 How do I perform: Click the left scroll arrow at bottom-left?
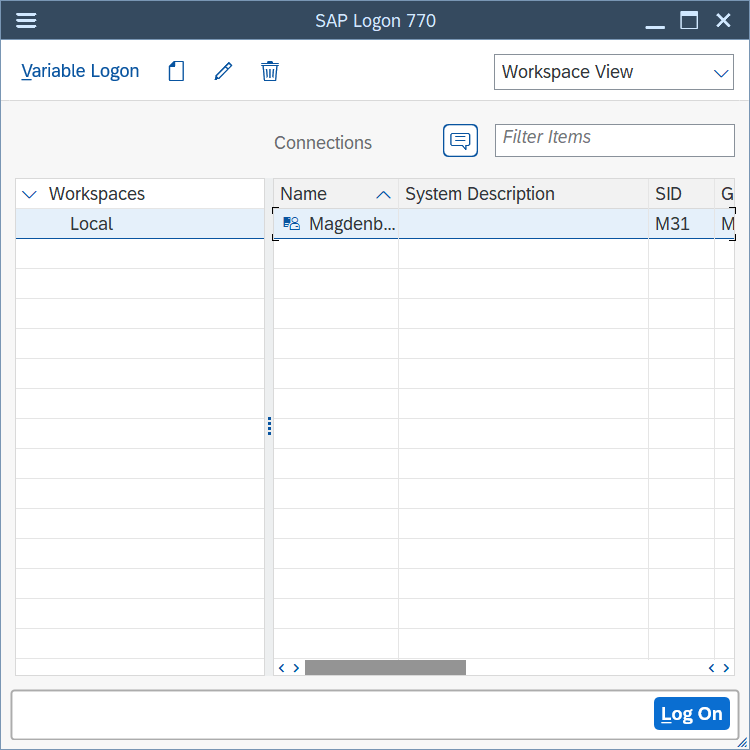coord(281,668)
